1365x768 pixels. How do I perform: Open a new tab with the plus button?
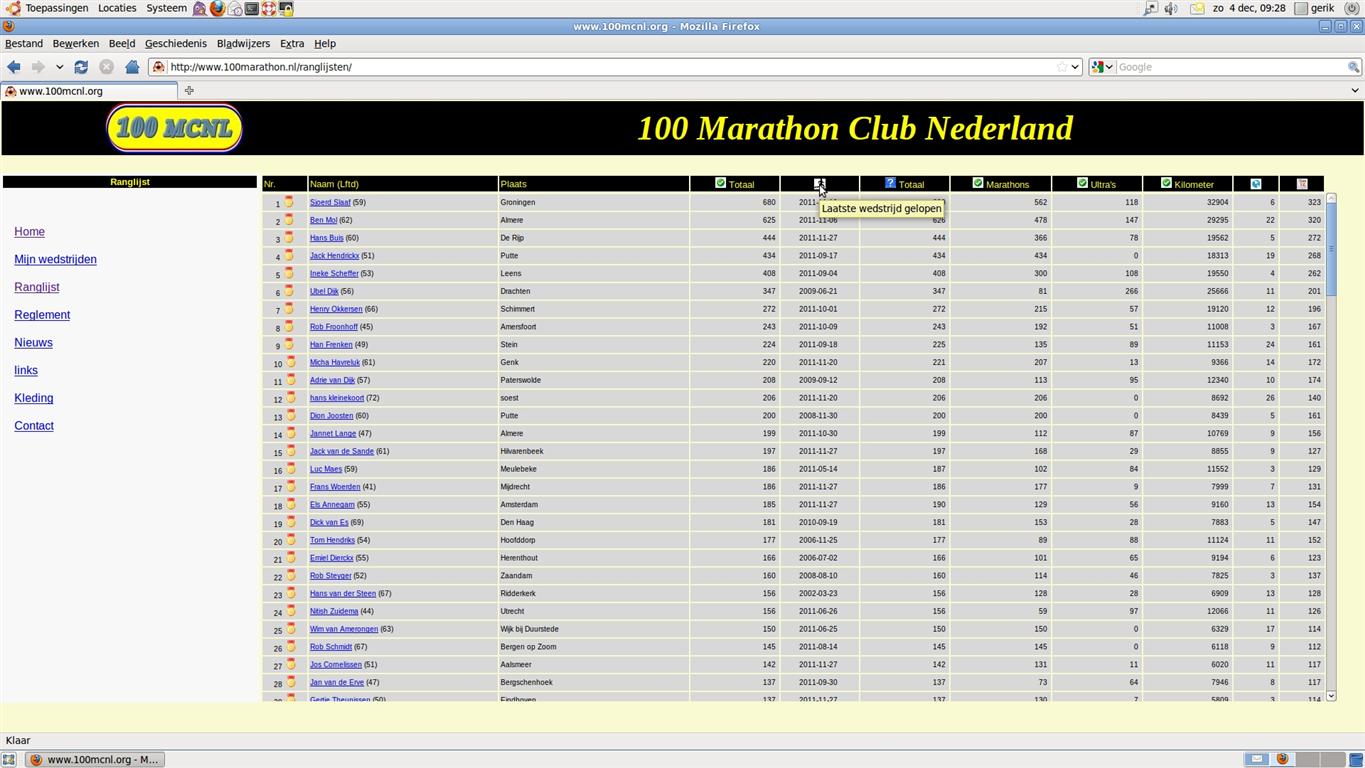click(189, 91)
